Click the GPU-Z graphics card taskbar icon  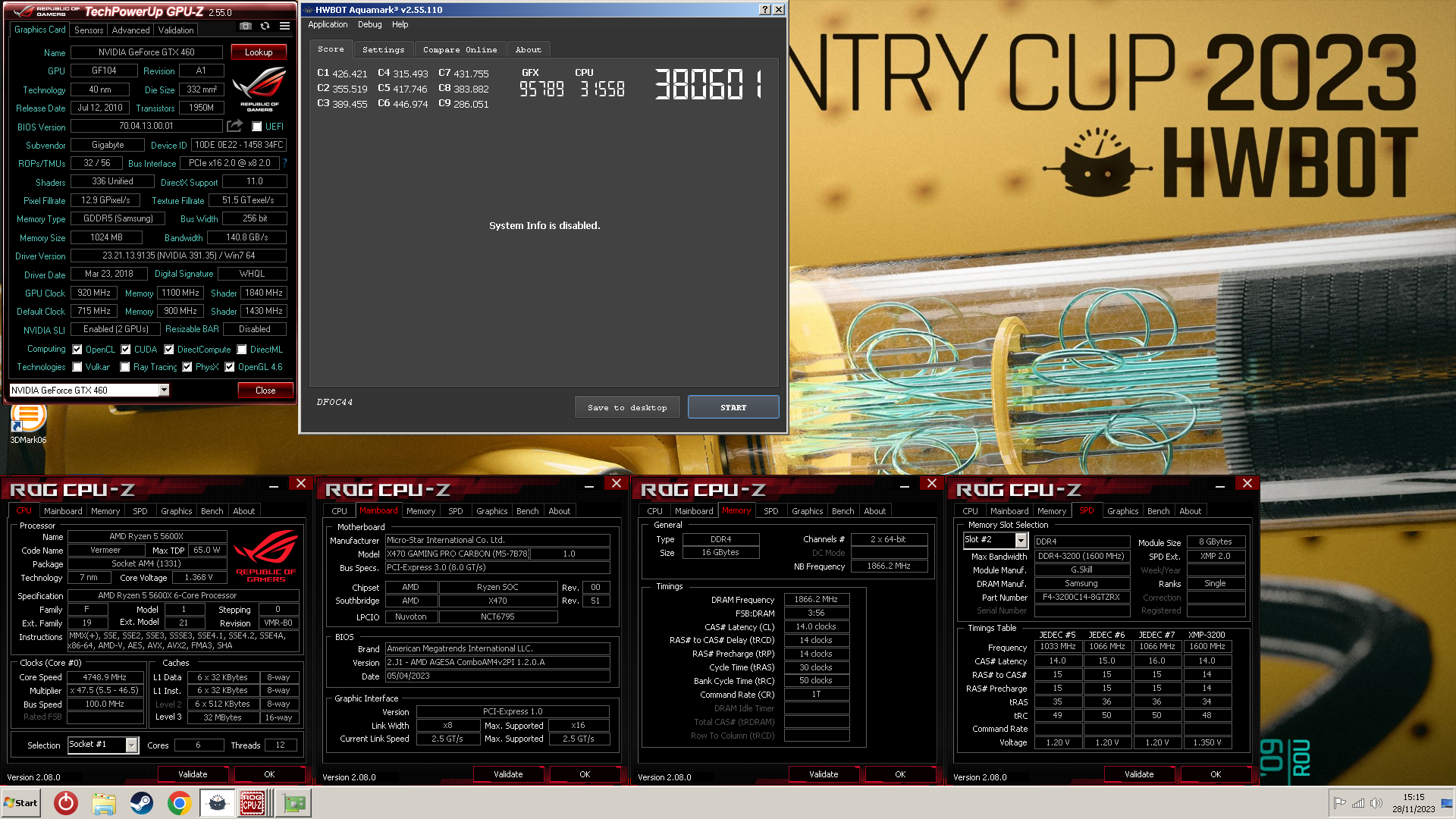[x=293, y=803]
